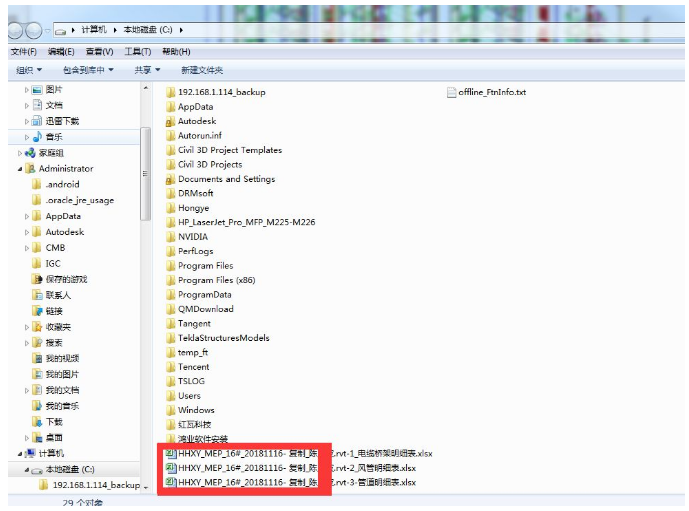Open the 帮助(H) menu
This screenshot has height=511, width=689.
click(x=176, y=52)
